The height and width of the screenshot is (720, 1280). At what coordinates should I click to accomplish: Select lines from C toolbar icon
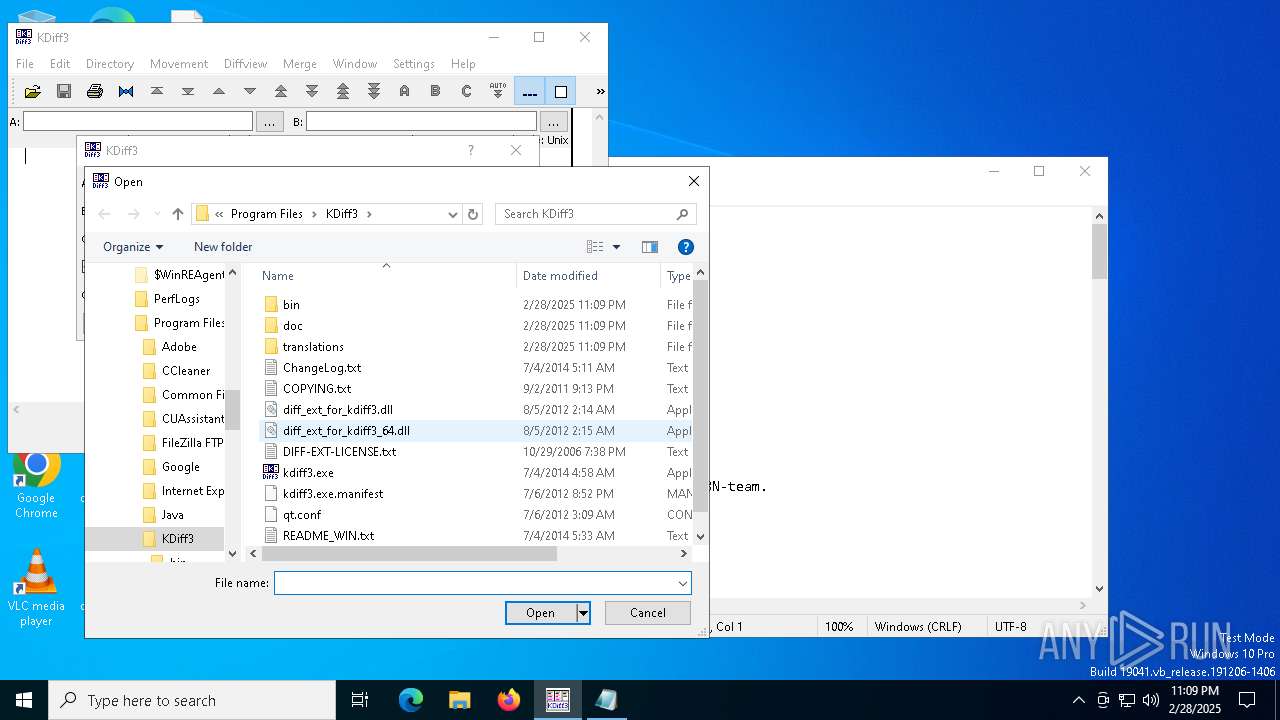pos(466,91)
